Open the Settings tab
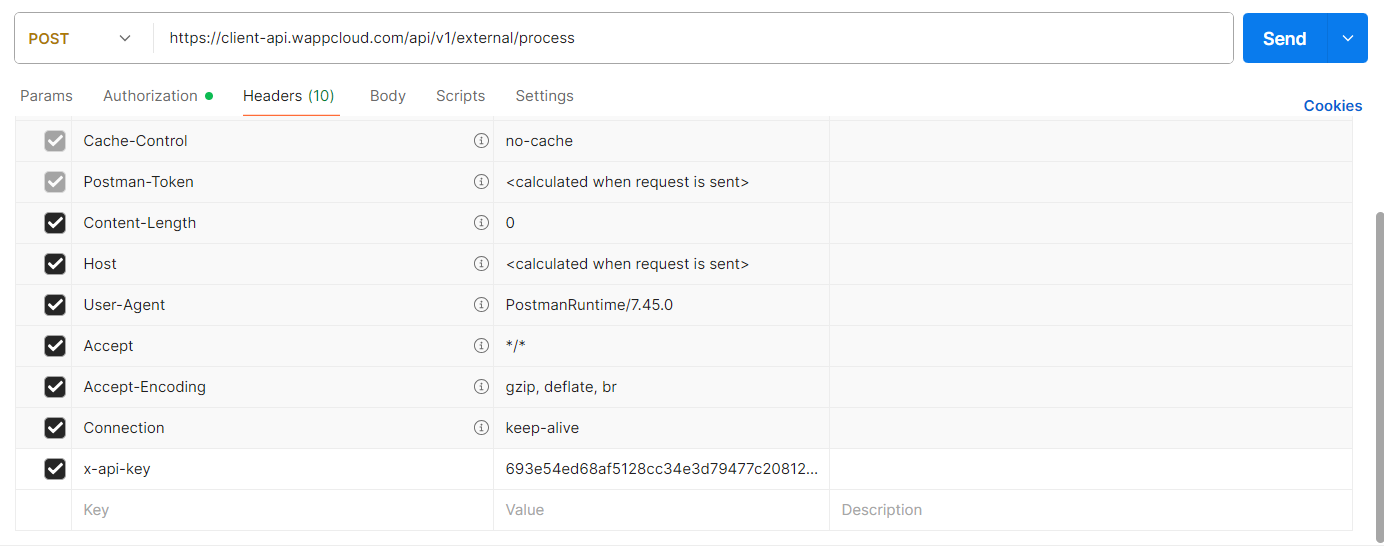The image size is (1384, 551). pos(544,96)
